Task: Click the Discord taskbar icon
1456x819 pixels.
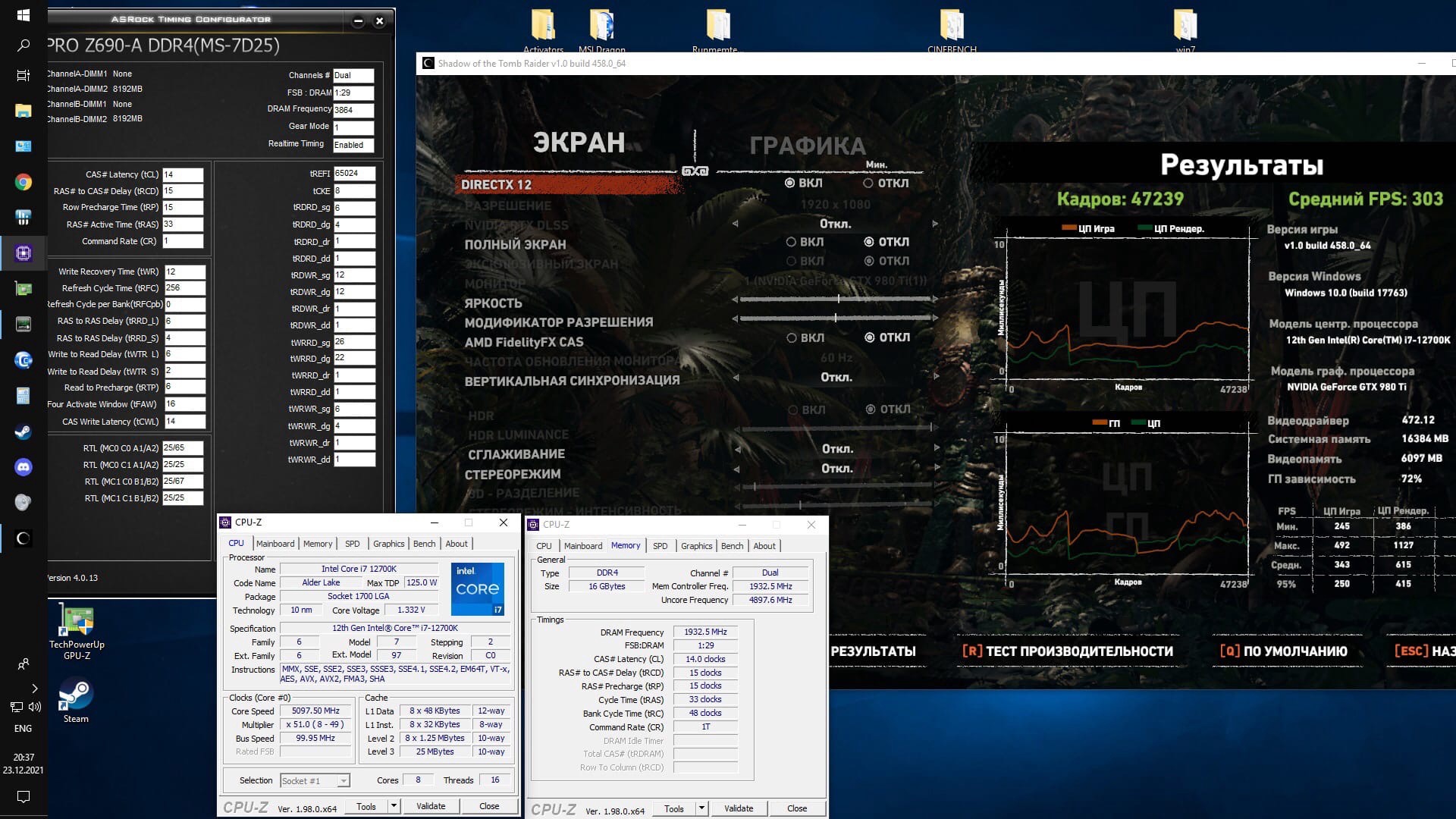Action: pyautogui.click(x=23, y=467)
